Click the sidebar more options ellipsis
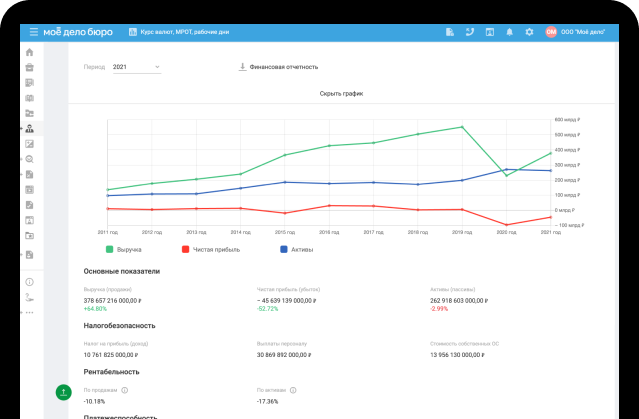Screen dimensions: 639x419 coord(29,313)
